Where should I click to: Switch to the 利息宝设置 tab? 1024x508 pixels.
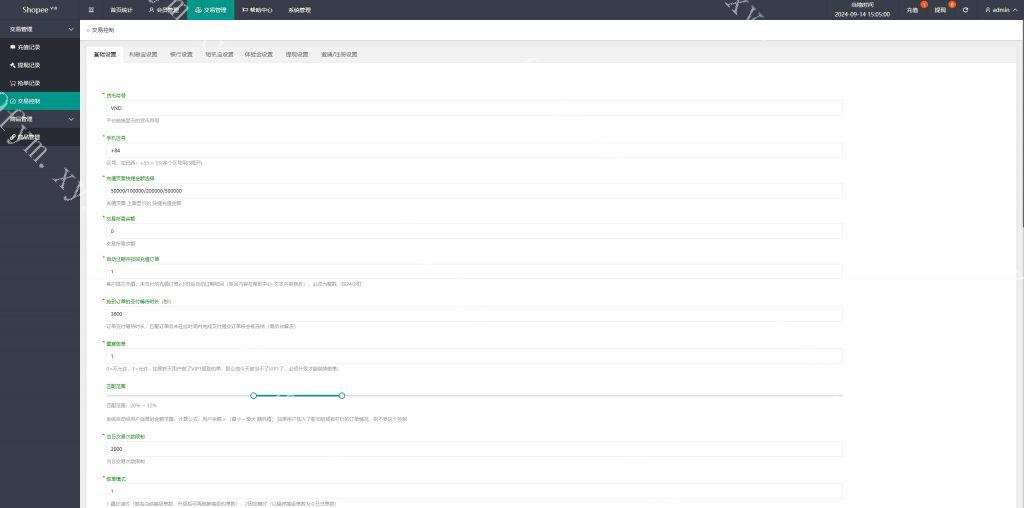(x=143, y=55)
